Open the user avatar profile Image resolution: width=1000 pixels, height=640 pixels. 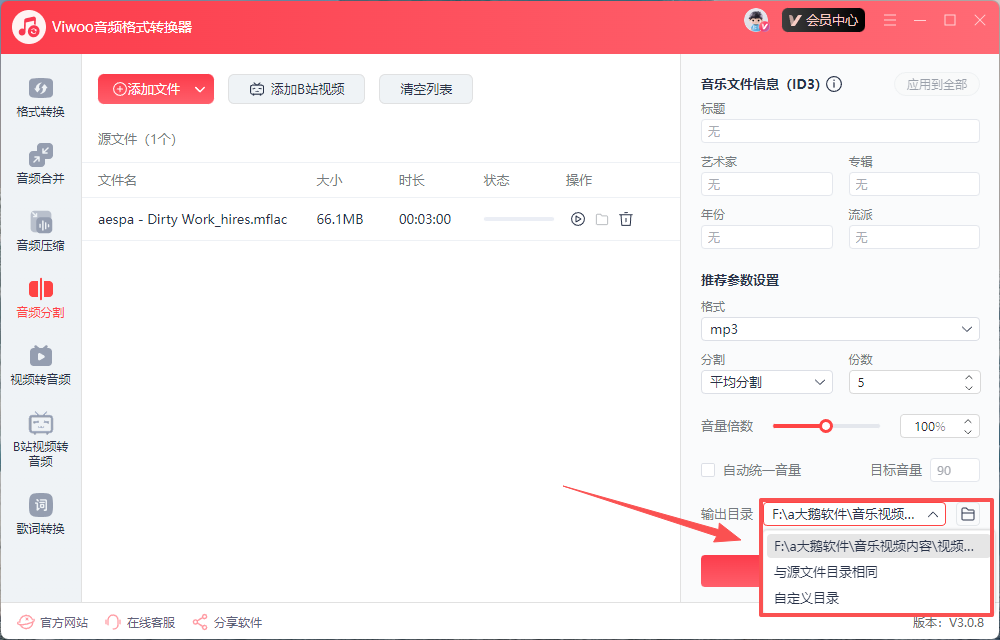click(756, 20)
